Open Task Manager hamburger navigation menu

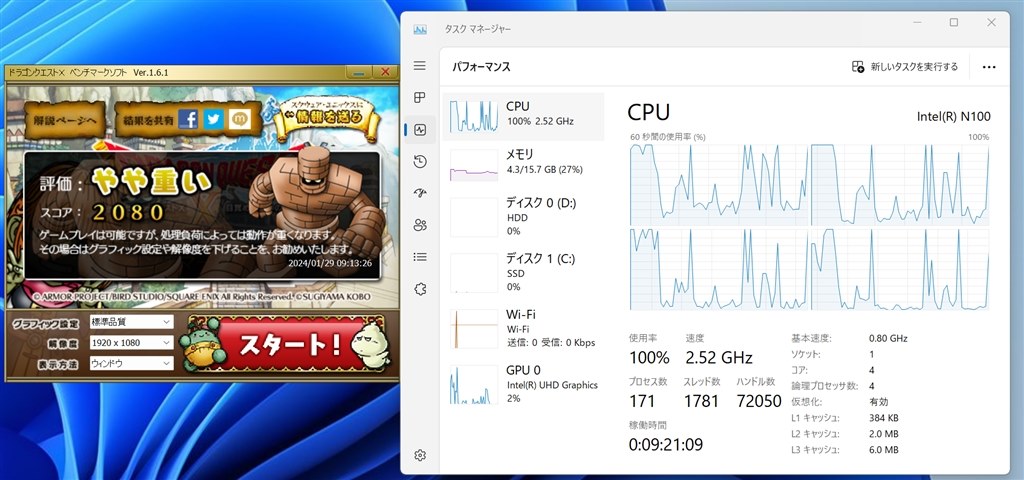420,66
